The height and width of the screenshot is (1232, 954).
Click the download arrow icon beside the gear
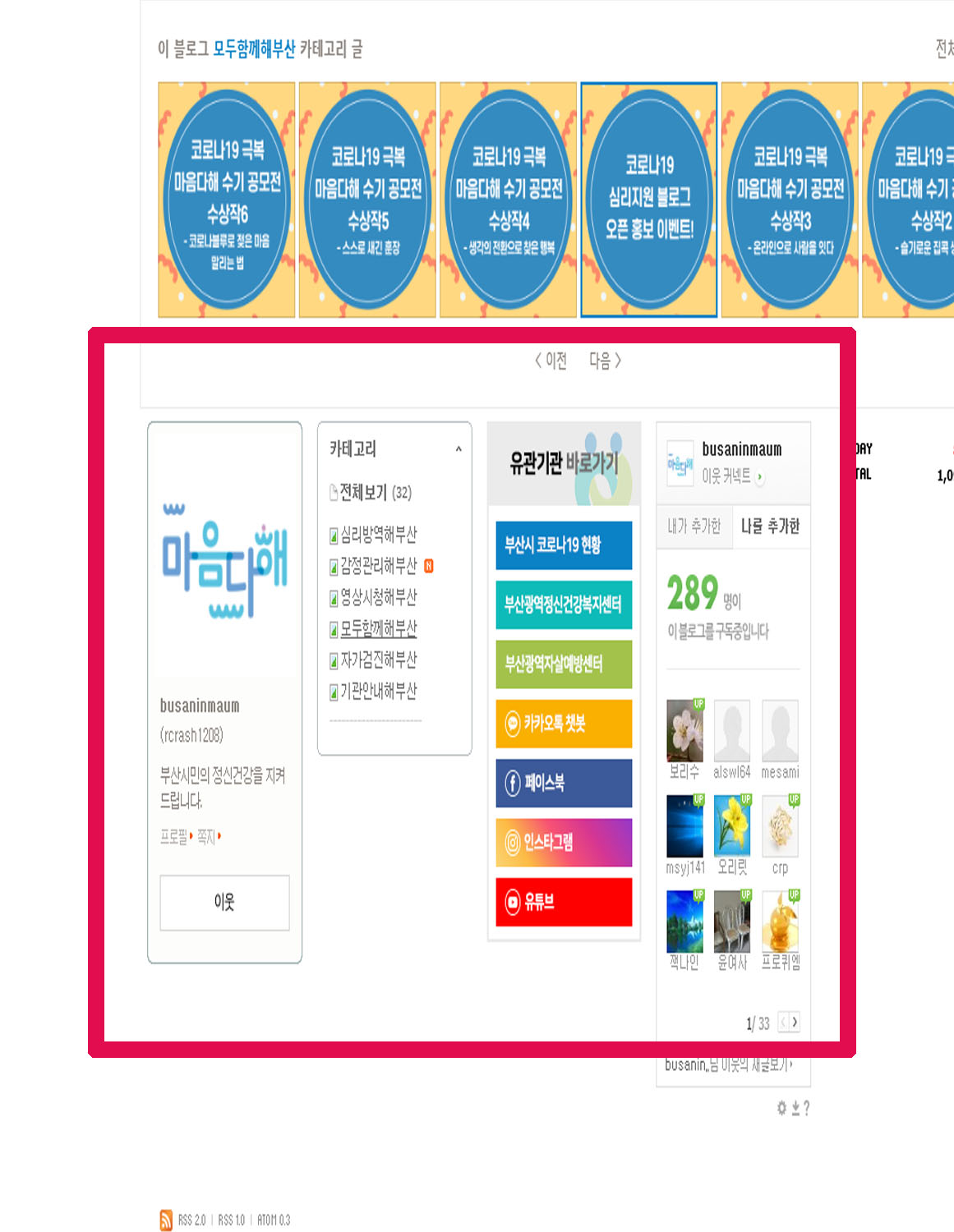coord(795,1108)
